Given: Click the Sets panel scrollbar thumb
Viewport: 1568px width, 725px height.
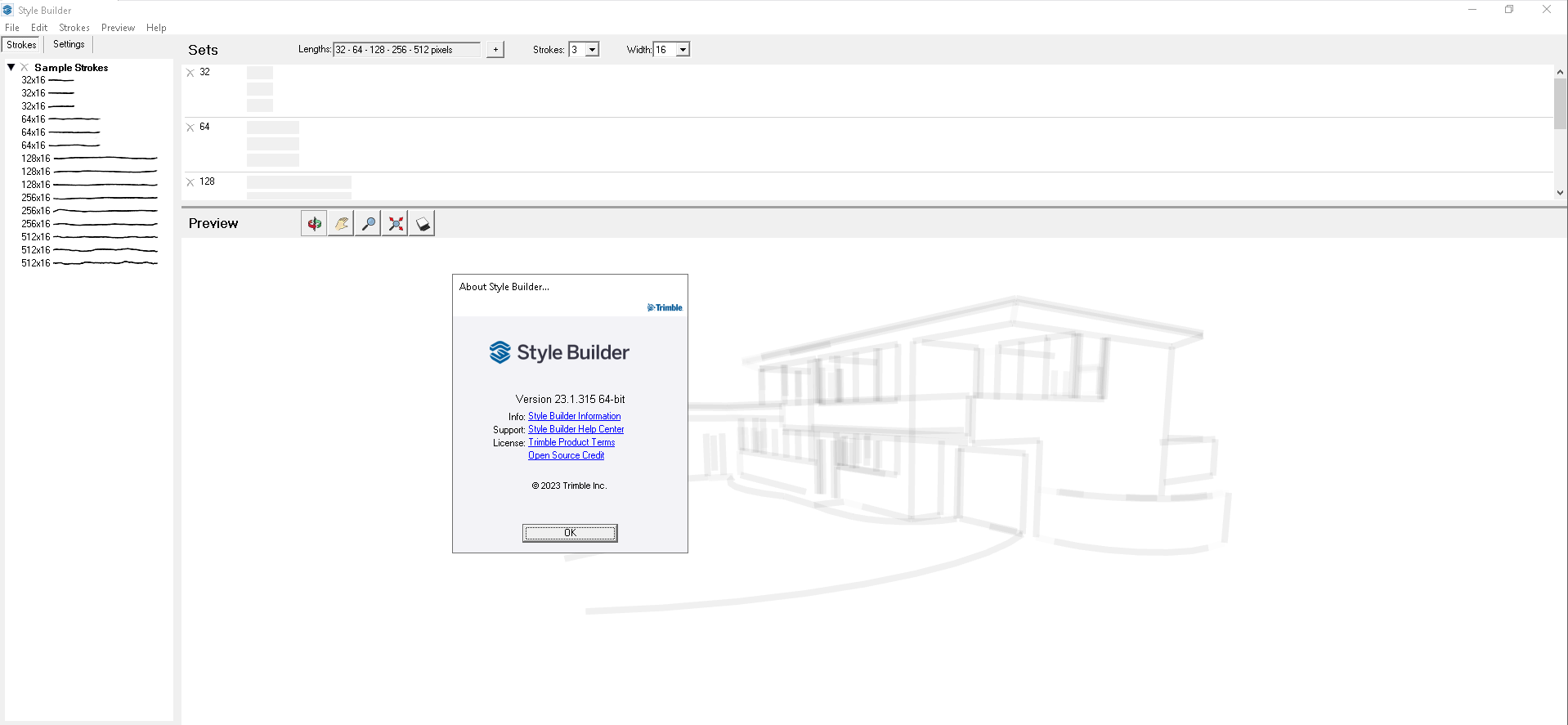Looking at the screenshot, I should (1560, 104).
